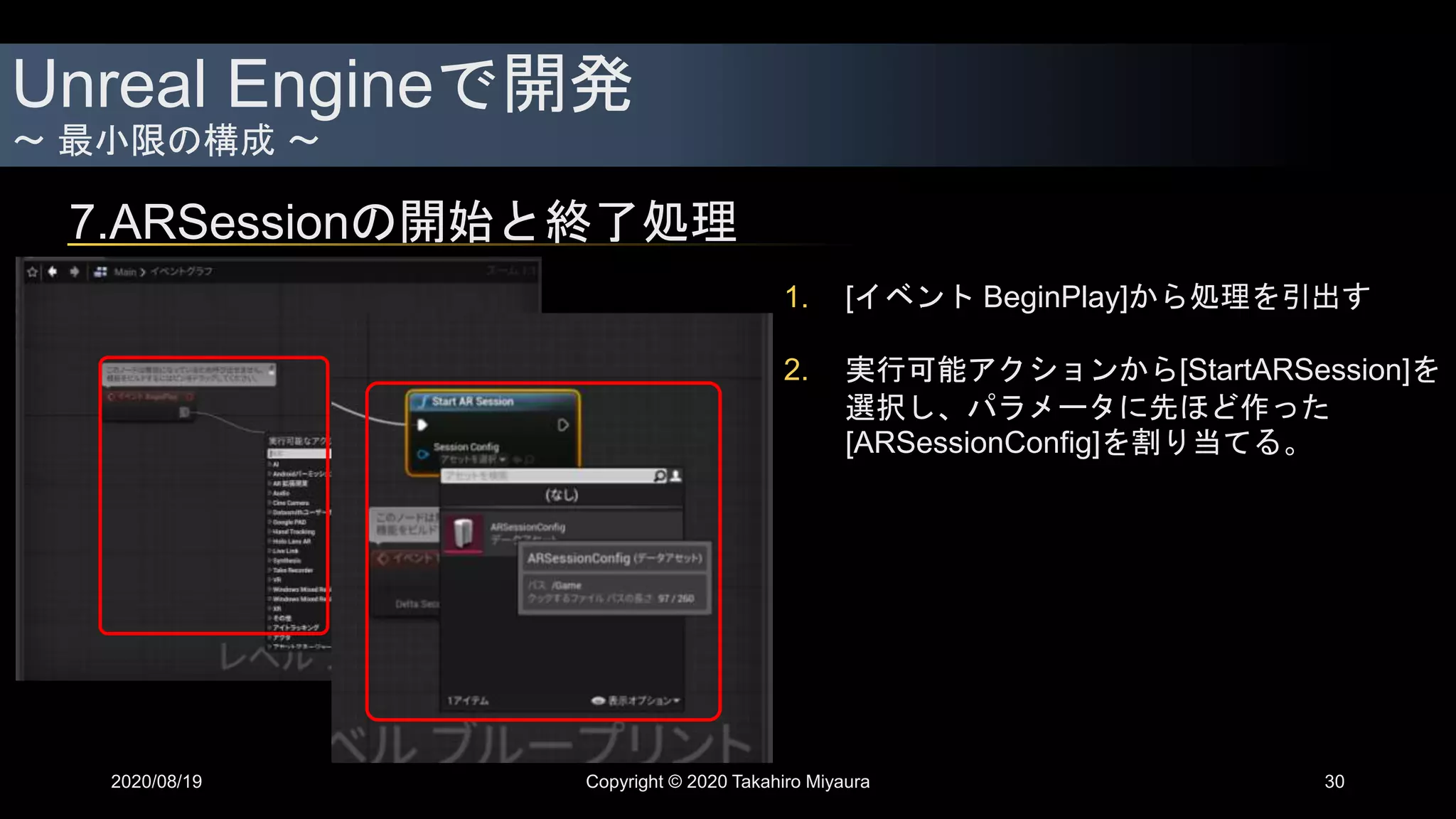Viewport: 1456px width, 819px height.
Task: Open the 表示オプション dropdown
Action: click(636, 701)
